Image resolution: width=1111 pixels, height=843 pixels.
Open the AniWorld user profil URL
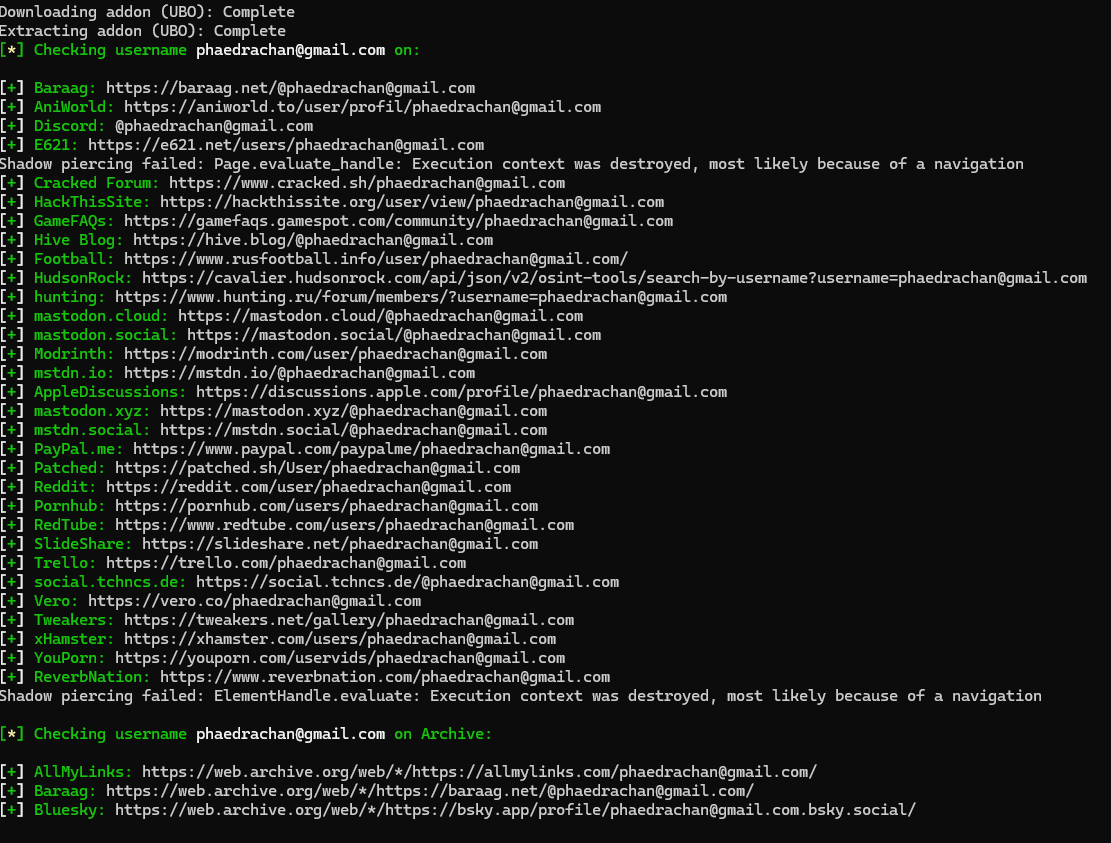coord(362,107)
